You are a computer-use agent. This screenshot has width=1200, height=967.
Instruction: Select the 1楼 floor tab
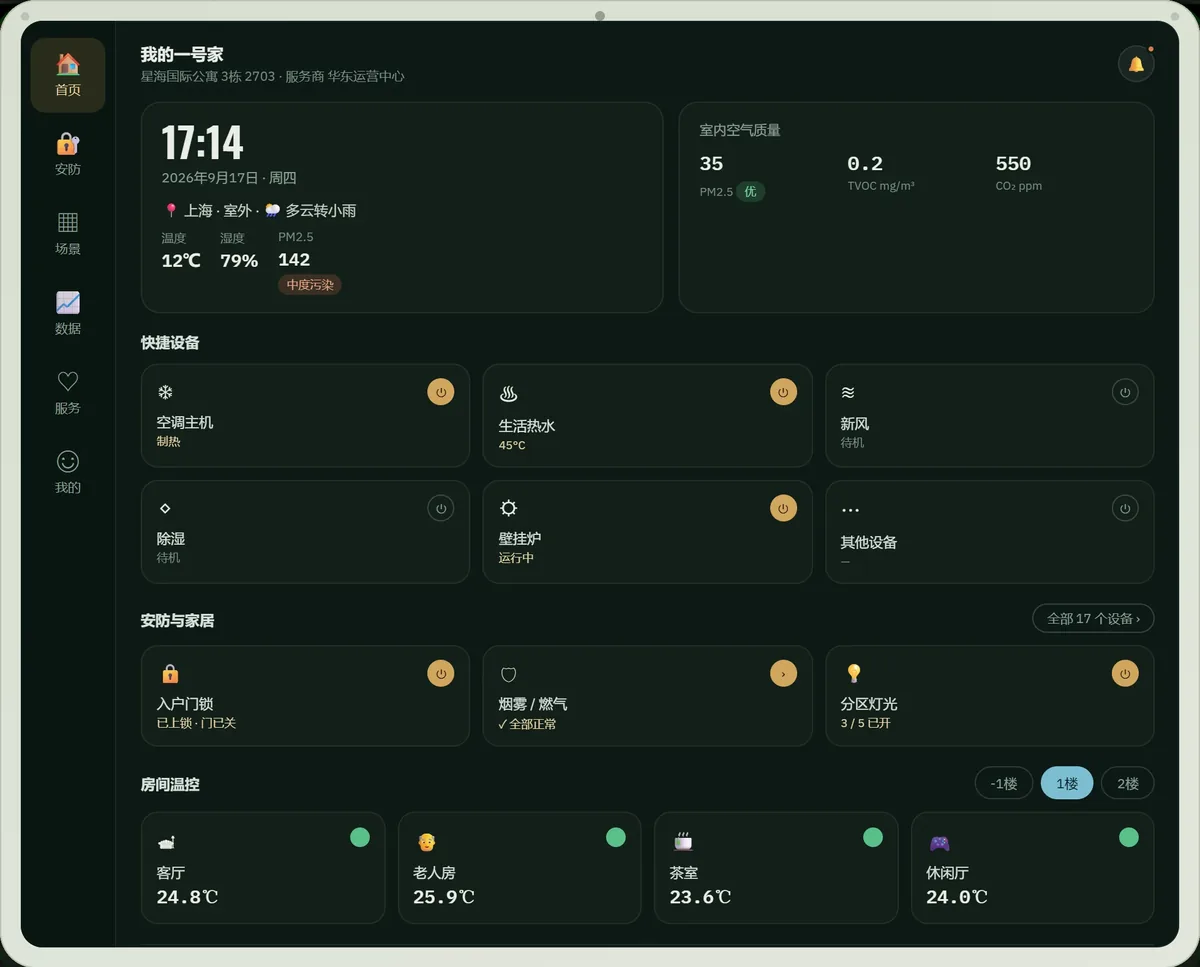pyautogui.click(x=1067, y=783)
